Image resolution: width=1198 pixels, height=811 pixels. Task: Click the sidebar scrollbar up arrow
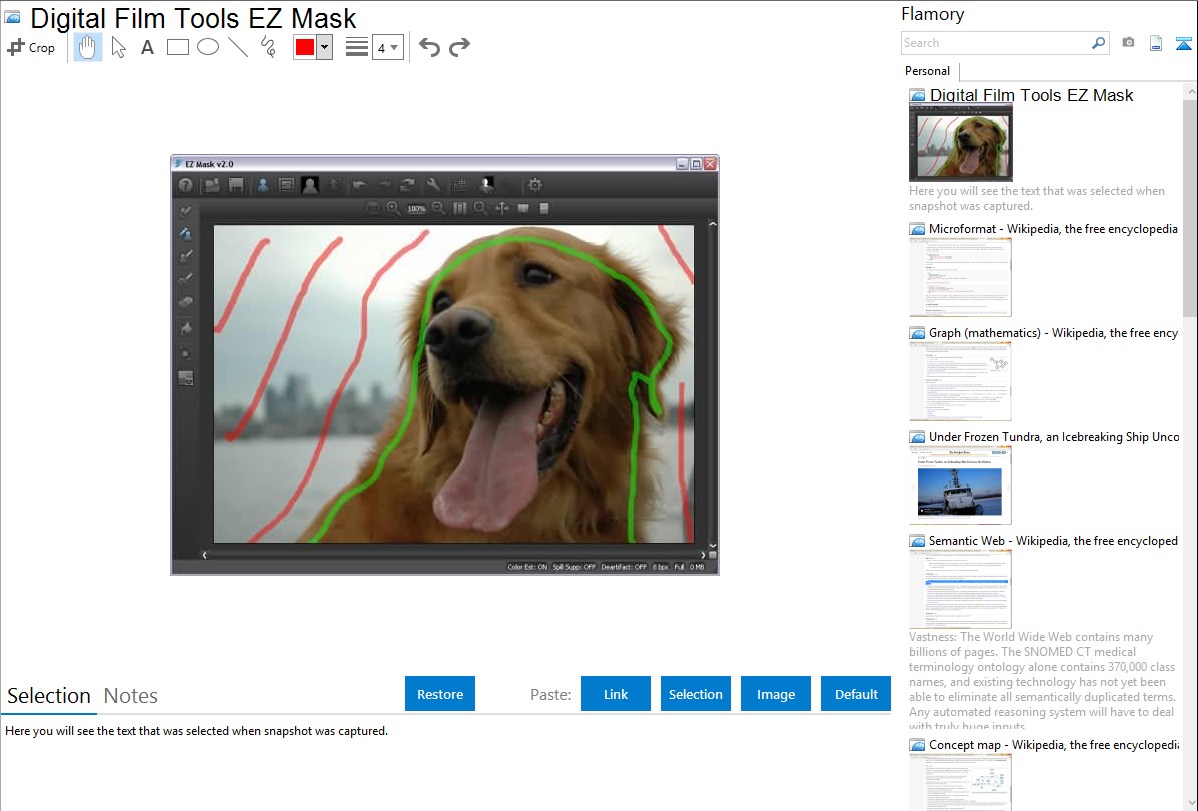click(x=1190, y=92)
